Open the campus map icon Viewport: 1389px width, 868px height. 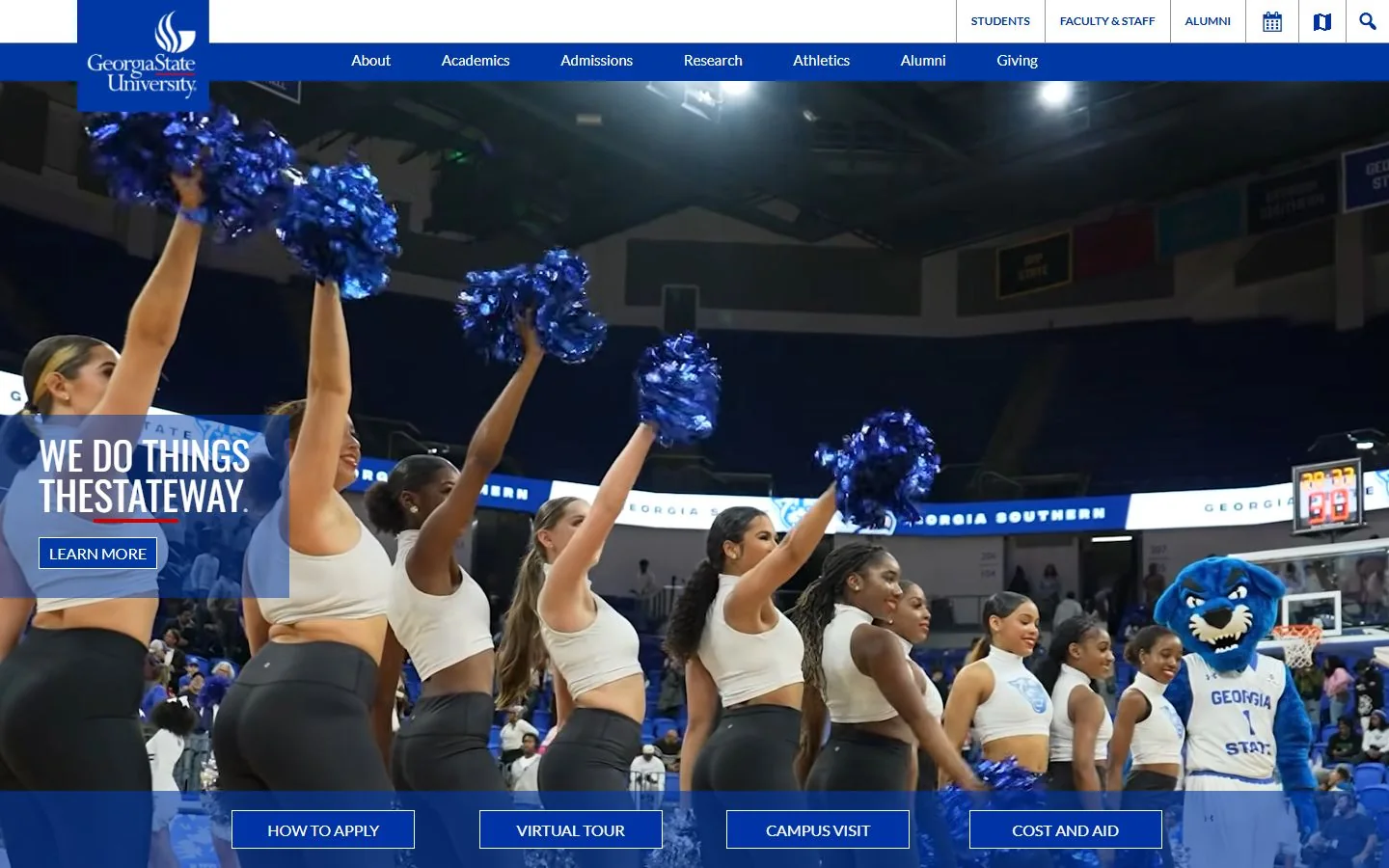pos(1322,21)
